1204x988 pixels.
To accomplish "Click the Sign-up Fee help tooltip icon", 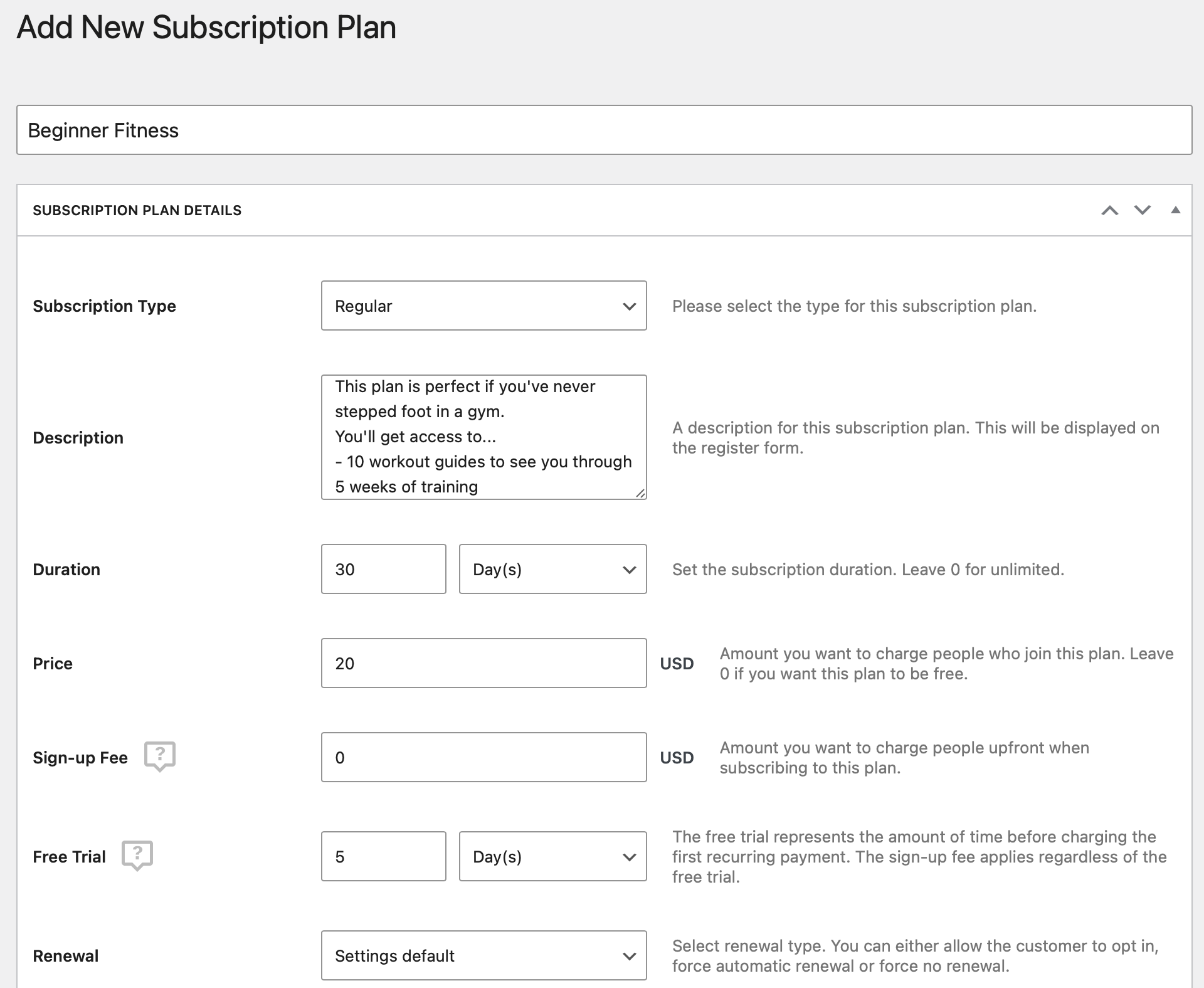I will 160,757.
